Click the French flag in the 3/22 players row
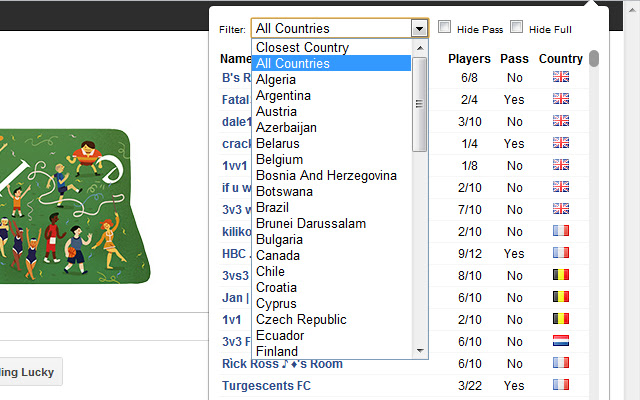This screenshot has height=400, width=640. (x=561, y=385)
